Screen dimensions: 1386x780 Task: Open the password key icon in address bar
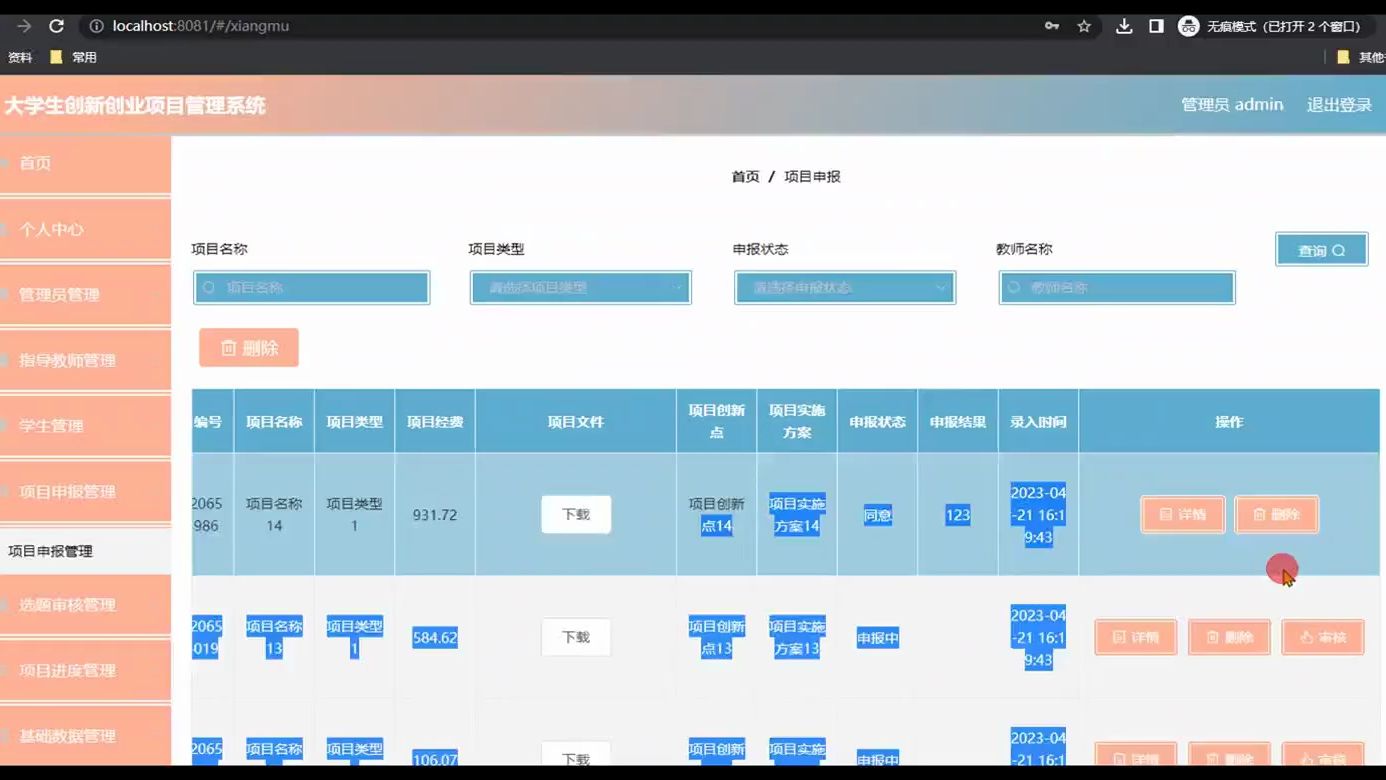pyautogui.click(x=1052, y=26)
